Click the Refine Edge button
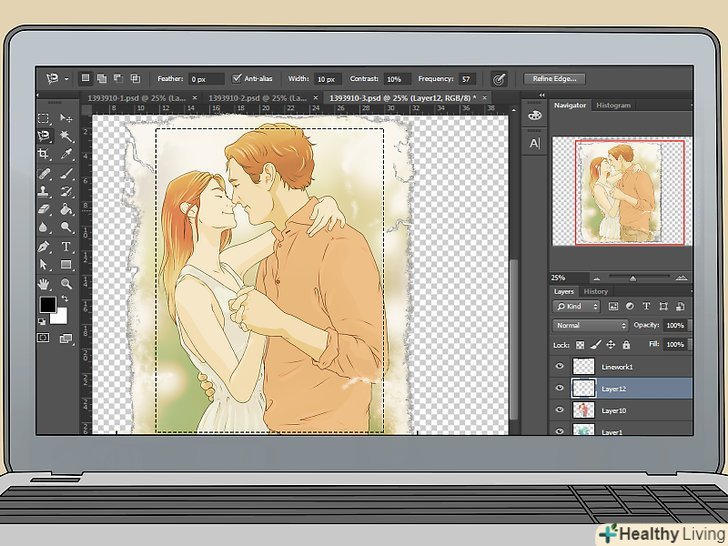 click(x=556, y=79)
